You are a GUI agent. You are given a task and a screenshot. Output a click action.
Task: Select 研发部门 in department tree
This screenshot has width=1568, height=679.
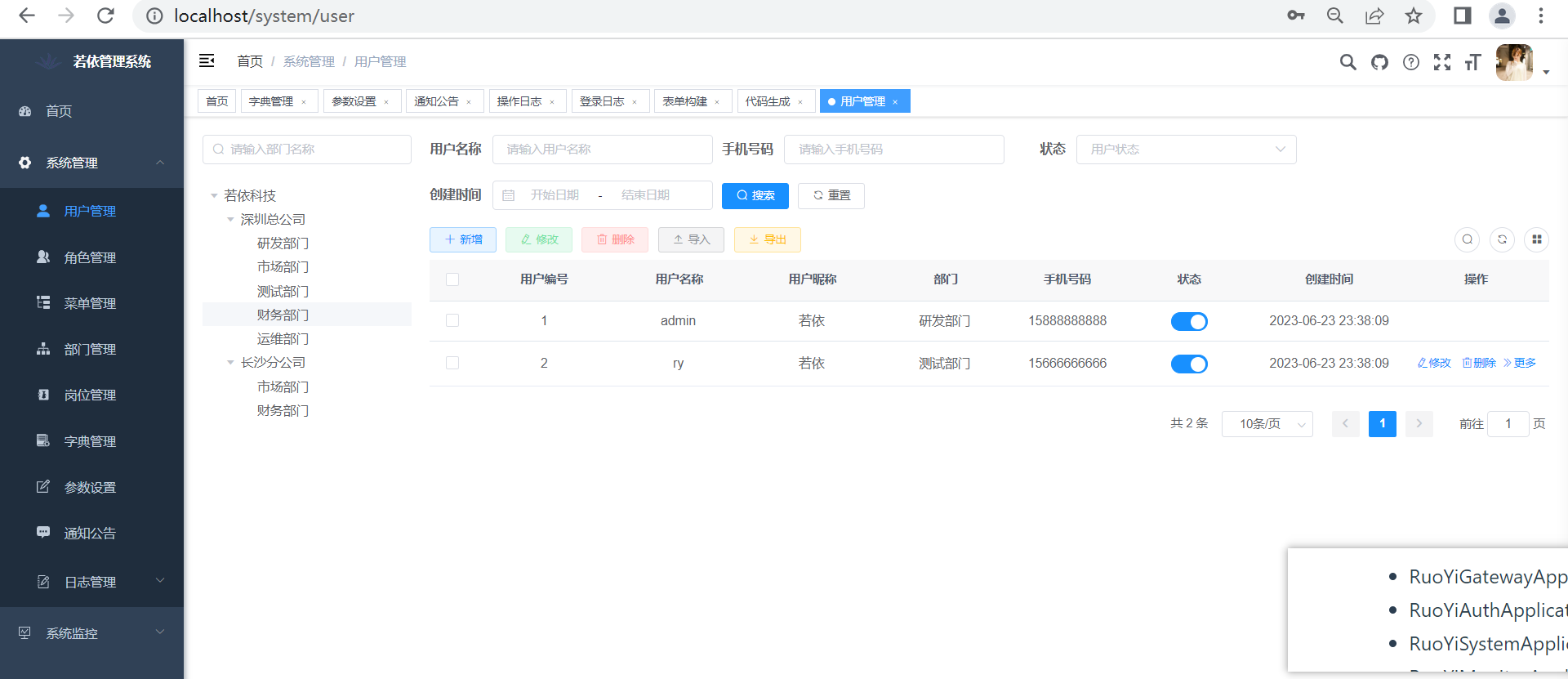(x=283, y=243)
